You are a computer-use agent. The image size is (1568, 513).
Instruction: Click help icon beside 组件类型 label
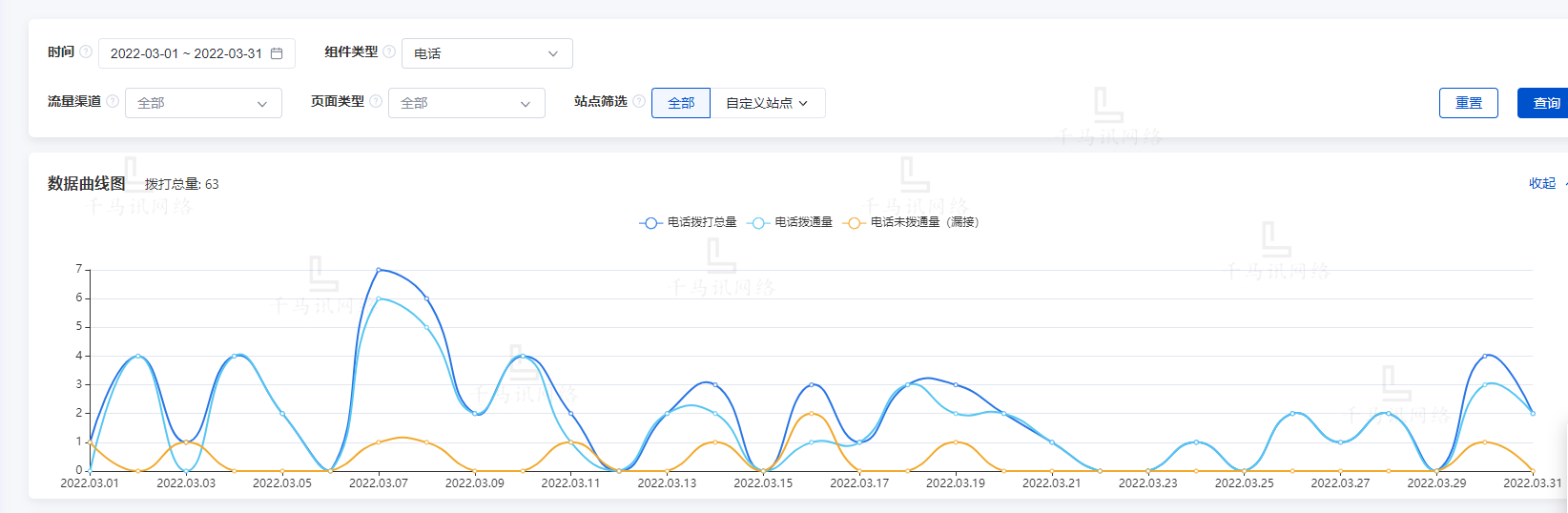point(389,51)
